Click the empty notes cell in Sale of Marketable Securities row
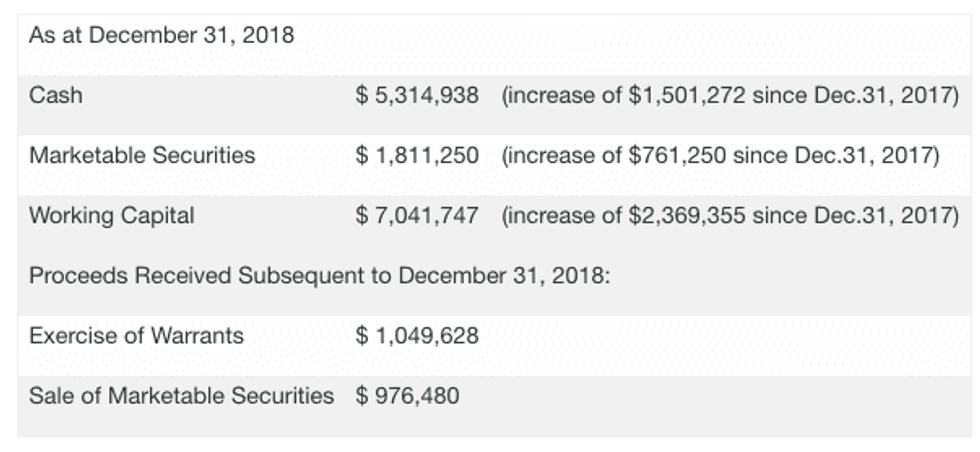Viewport: 980px width, 452px height. 730,396
